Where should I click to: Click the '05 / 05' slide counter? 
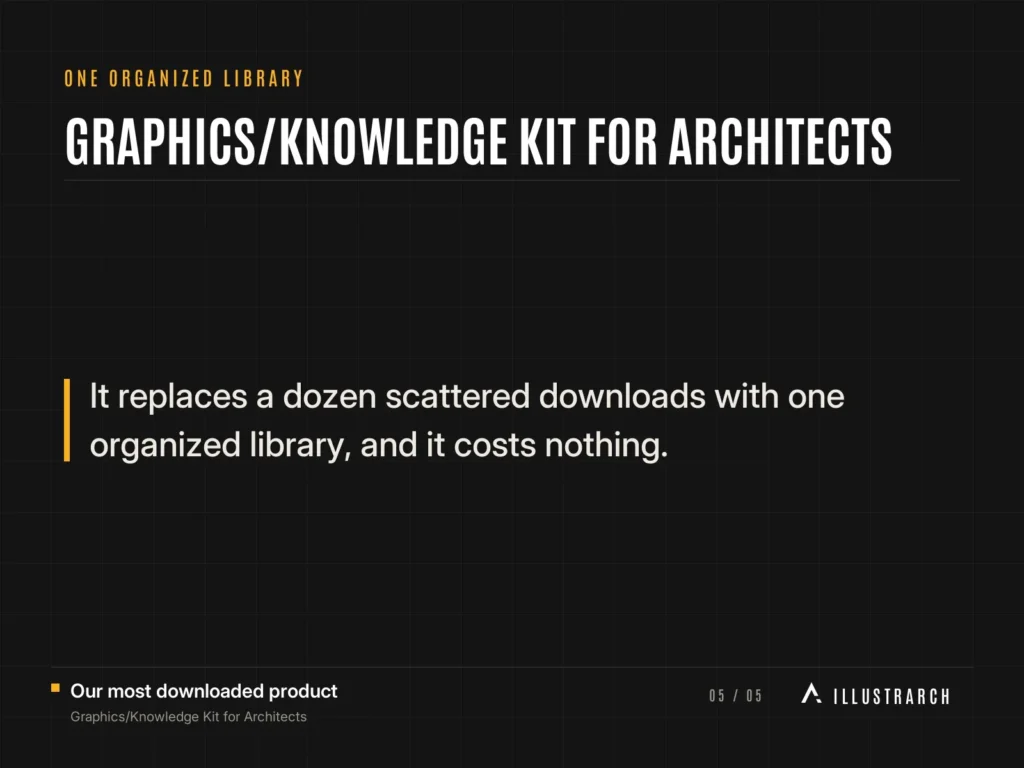coord(735,696)
